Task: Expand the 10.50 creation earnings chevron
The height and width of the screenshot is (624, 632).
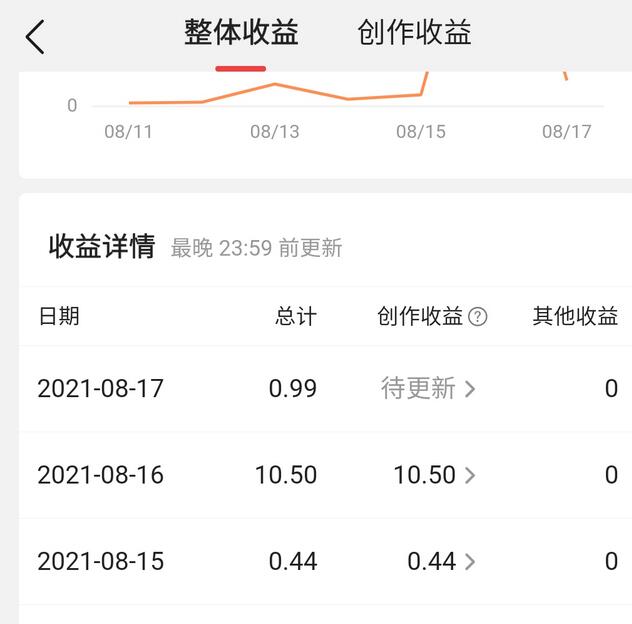Action: click(470, 475)
